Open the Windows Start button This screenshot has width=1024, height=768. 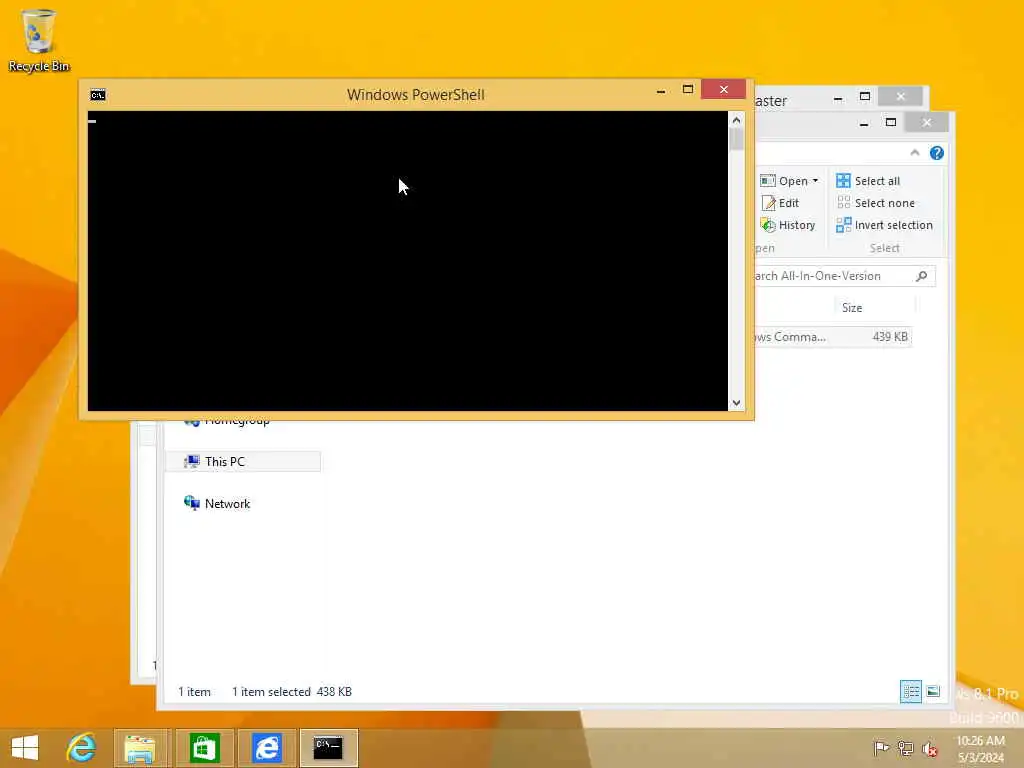coord(25,748)
